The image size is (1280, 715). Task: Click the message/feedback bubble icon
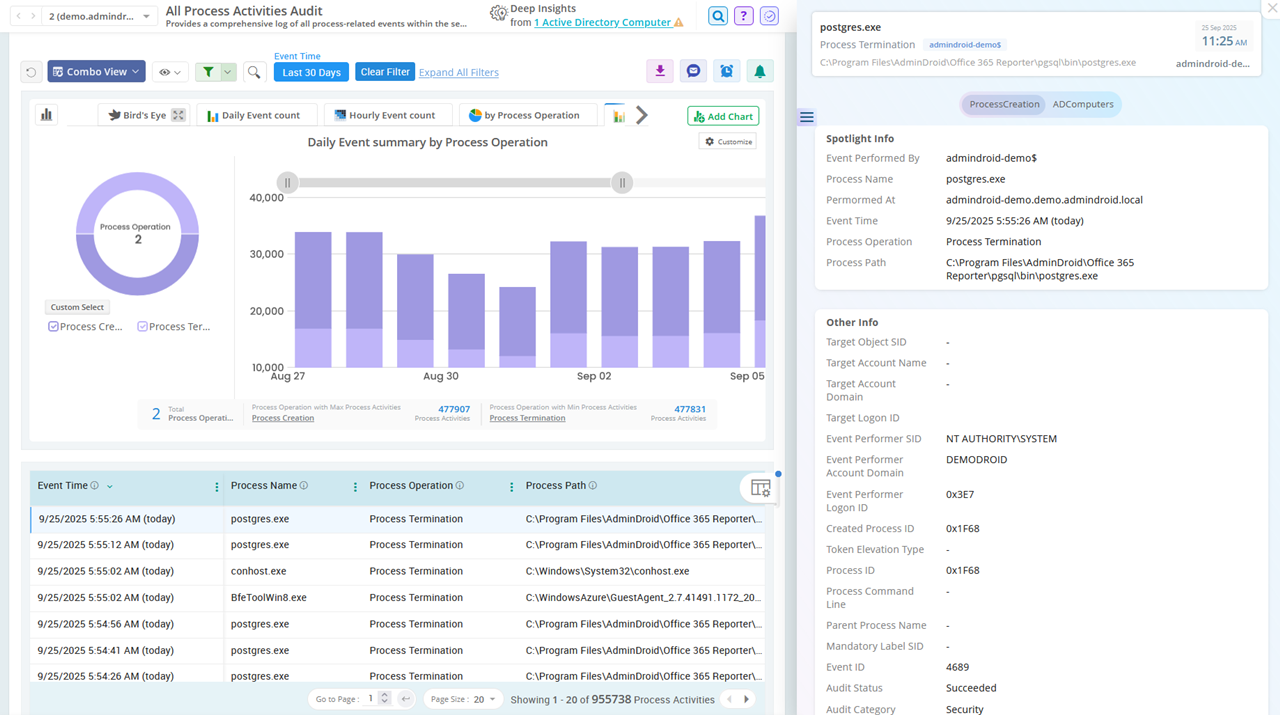pyautogui.click(x=693, y=72)
